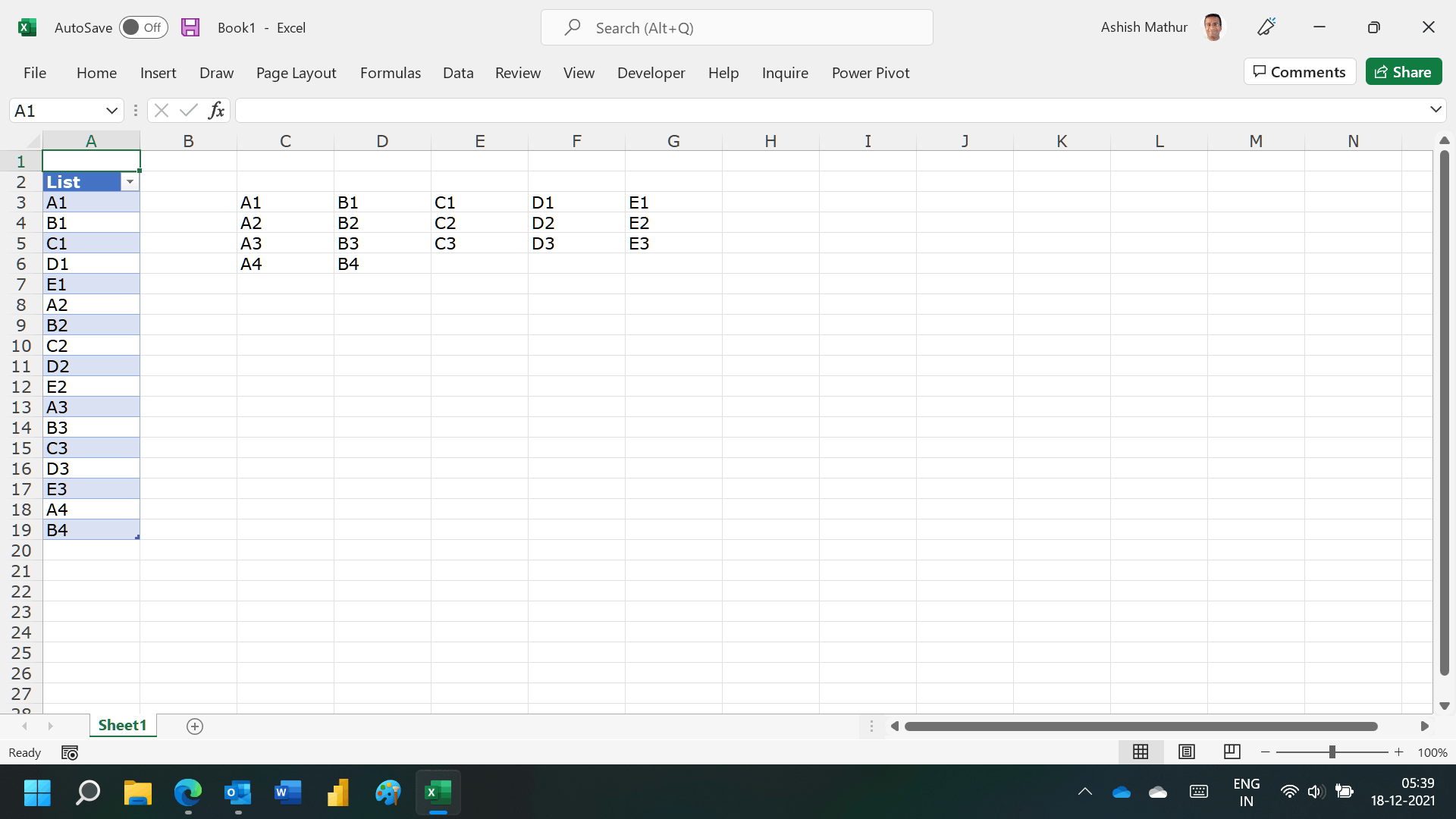Viewport: 1456px width, 819px height.
Task: Switch to Page Break Preview icon
Action: point(1232,752)
